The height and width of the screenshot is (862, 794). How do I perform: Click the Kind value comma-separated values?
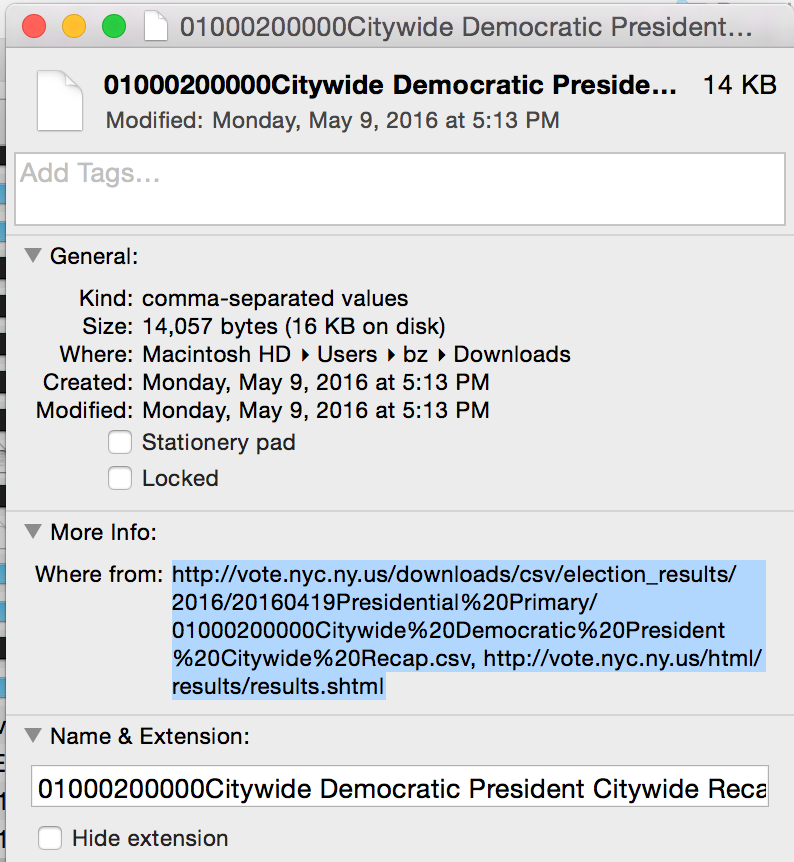275,298
